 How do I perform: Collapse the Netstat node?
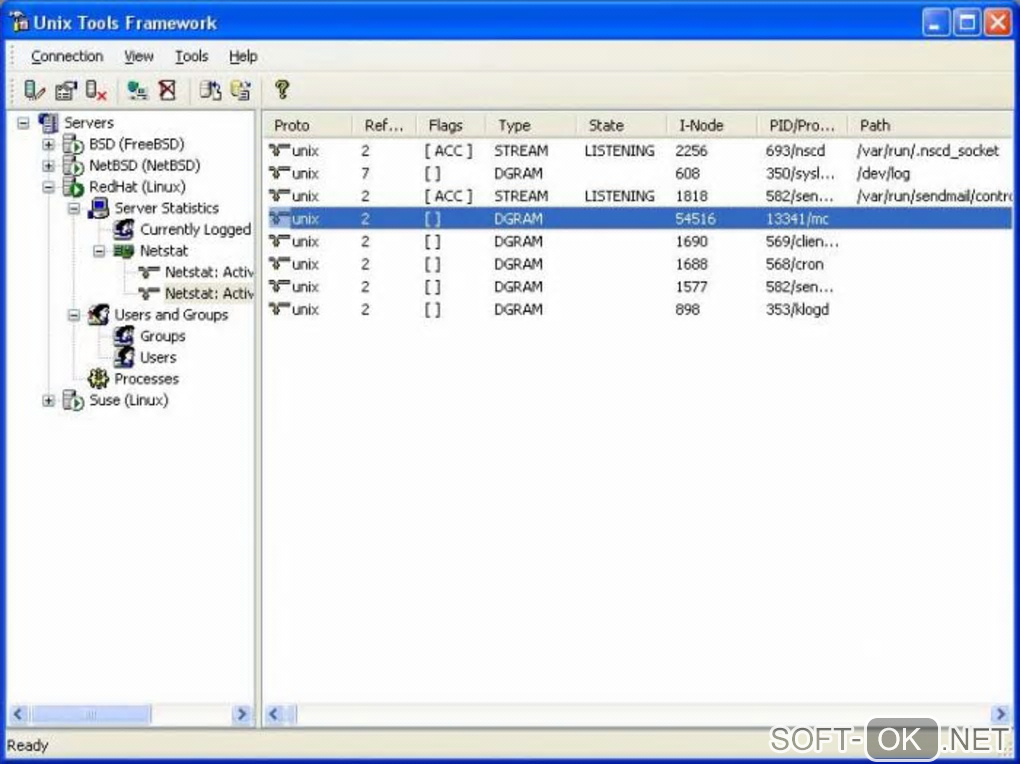tap(99, 251)
